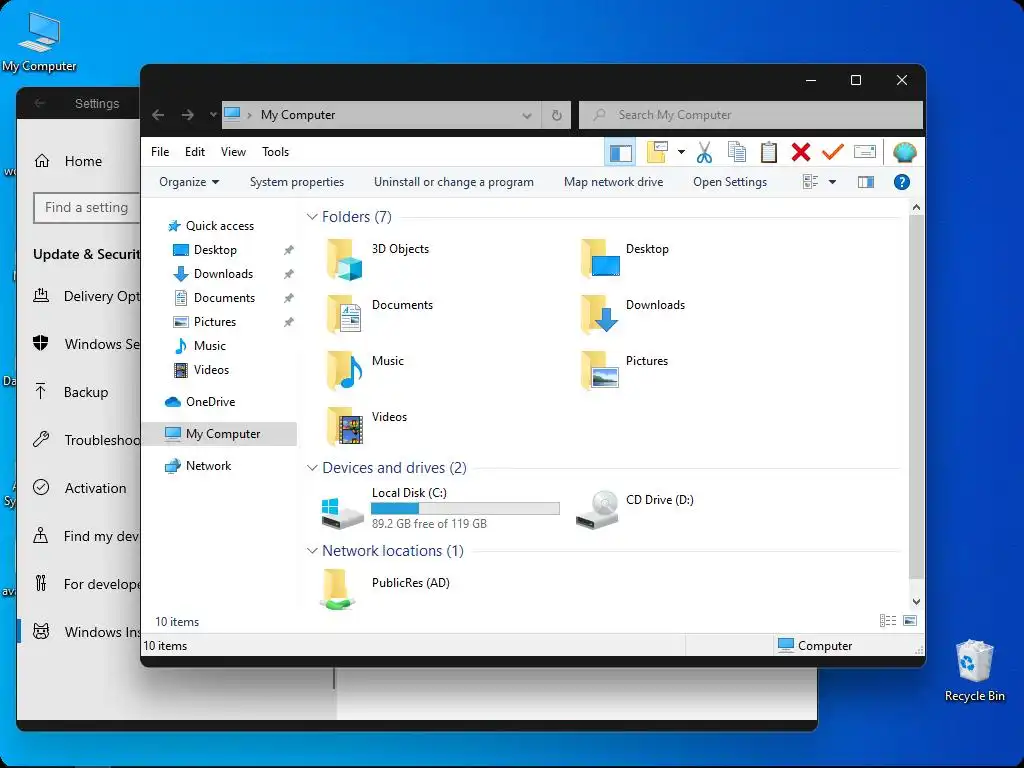Click the change view layout icon
This screenshot has width=1024, height=768.
[810, 182]
